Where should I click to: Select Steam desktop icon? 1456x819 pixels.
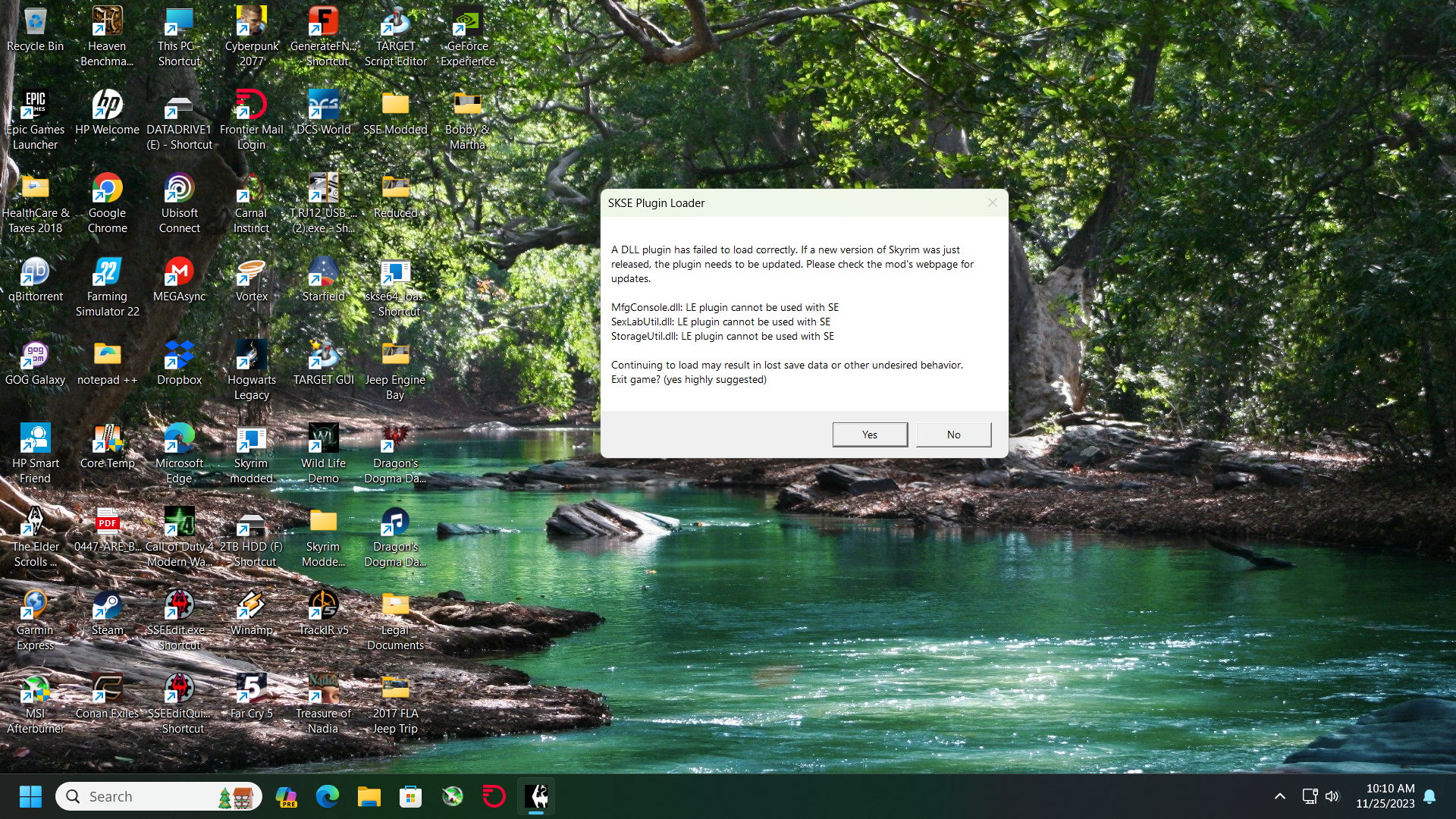tap(107, 613)
